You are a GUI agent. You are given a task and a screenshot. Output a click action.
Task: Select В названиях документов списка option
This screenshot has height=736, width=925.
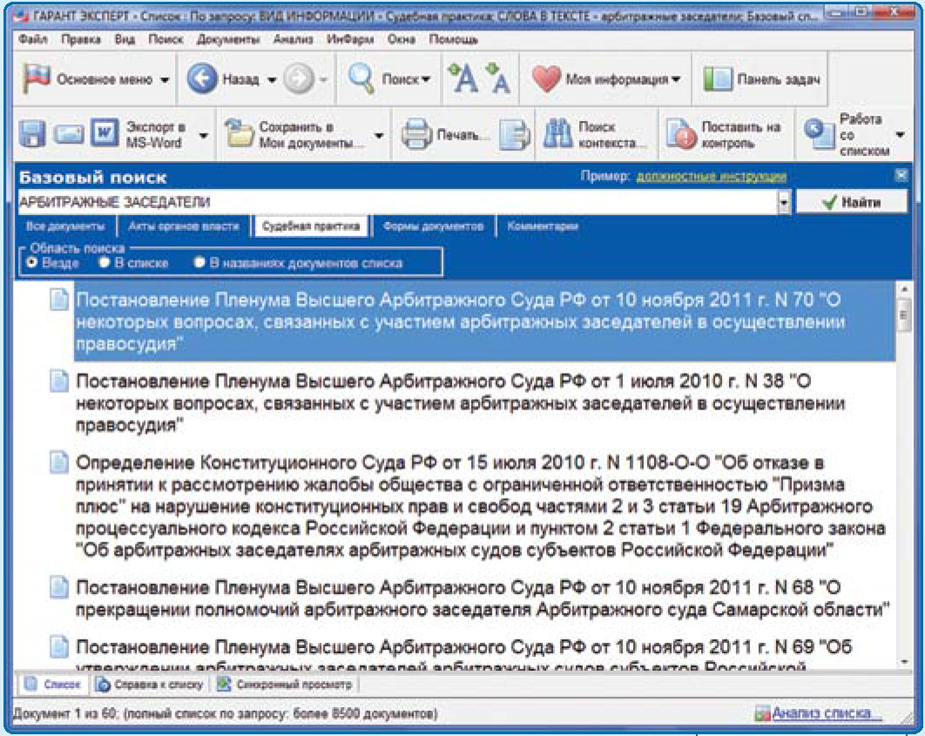coord(200,263)
